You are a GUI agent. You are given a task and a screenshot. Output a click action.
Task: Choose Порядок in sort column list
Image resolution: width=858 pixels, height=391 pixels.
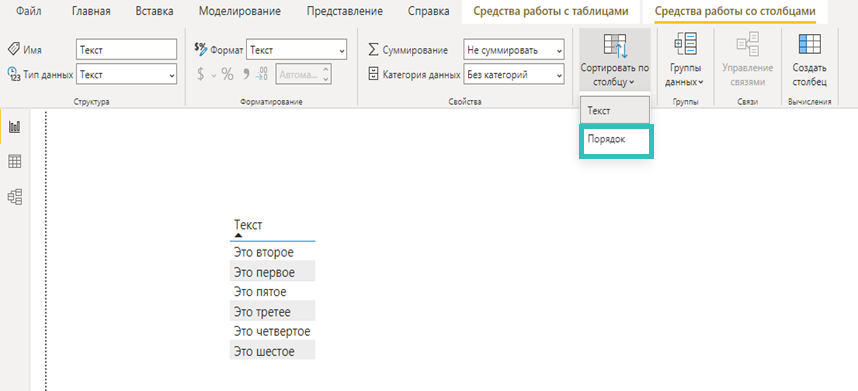(x=616, y=142)
